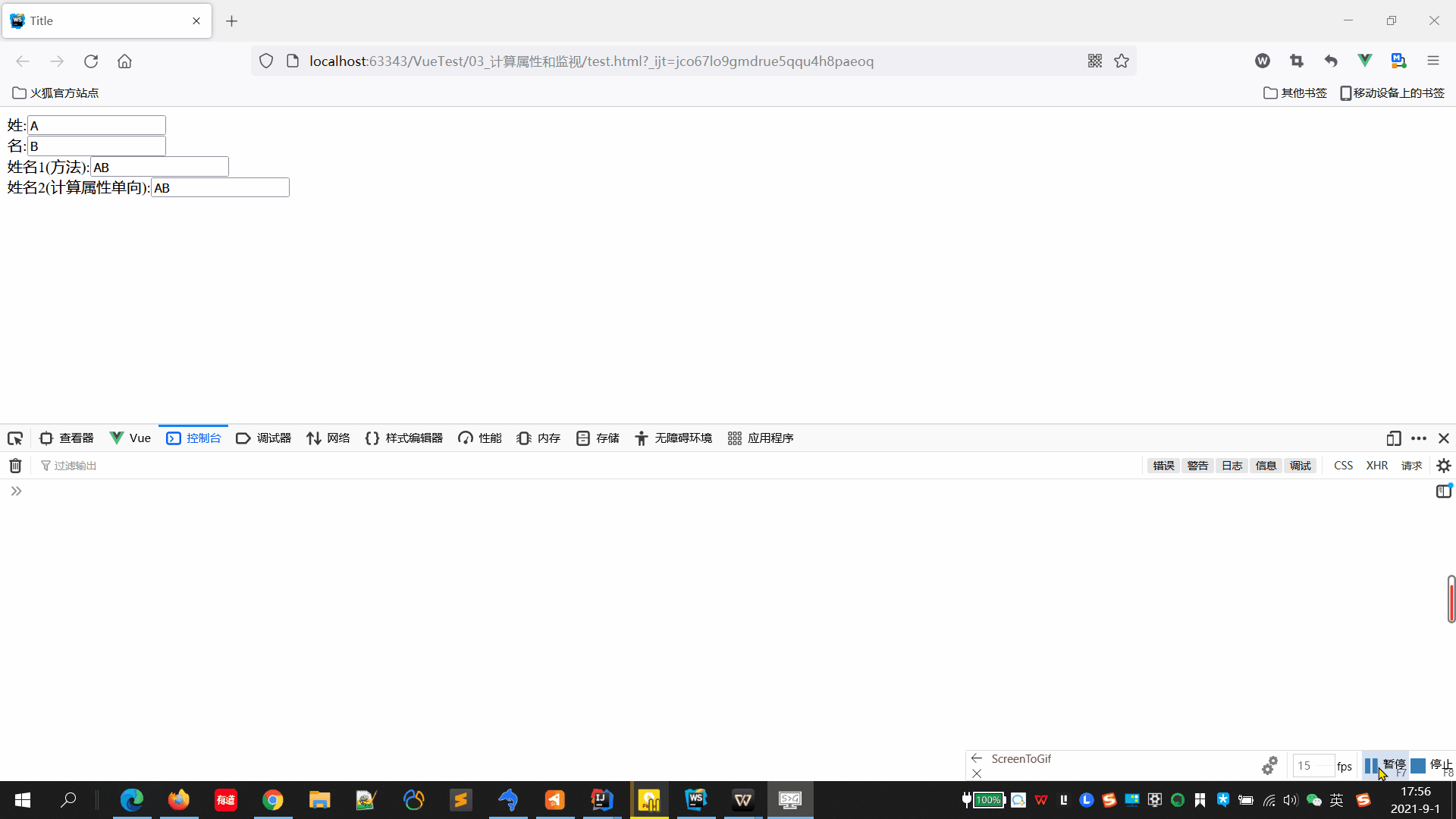The width and height of the screenshot is (1456, 819).
Task: Open the QR code icon in address bar
Action: 1094,61
